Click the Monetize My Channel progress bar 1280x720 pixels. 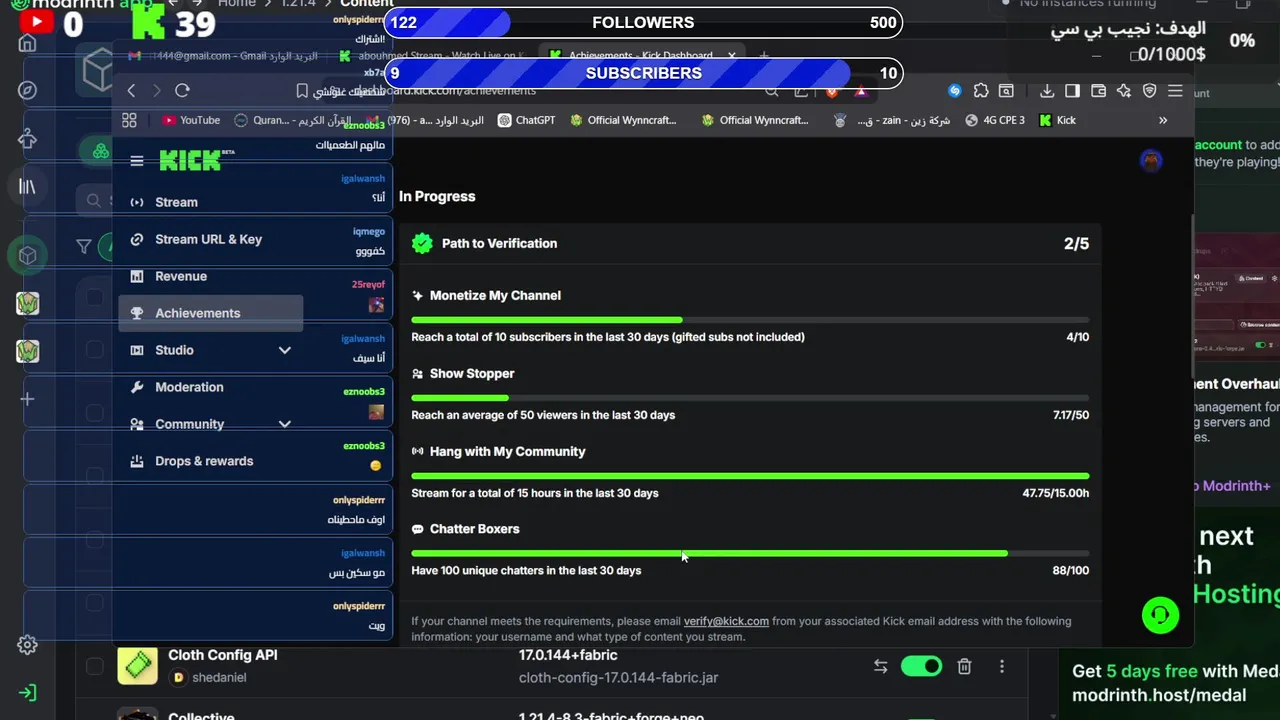coord(750,320)
